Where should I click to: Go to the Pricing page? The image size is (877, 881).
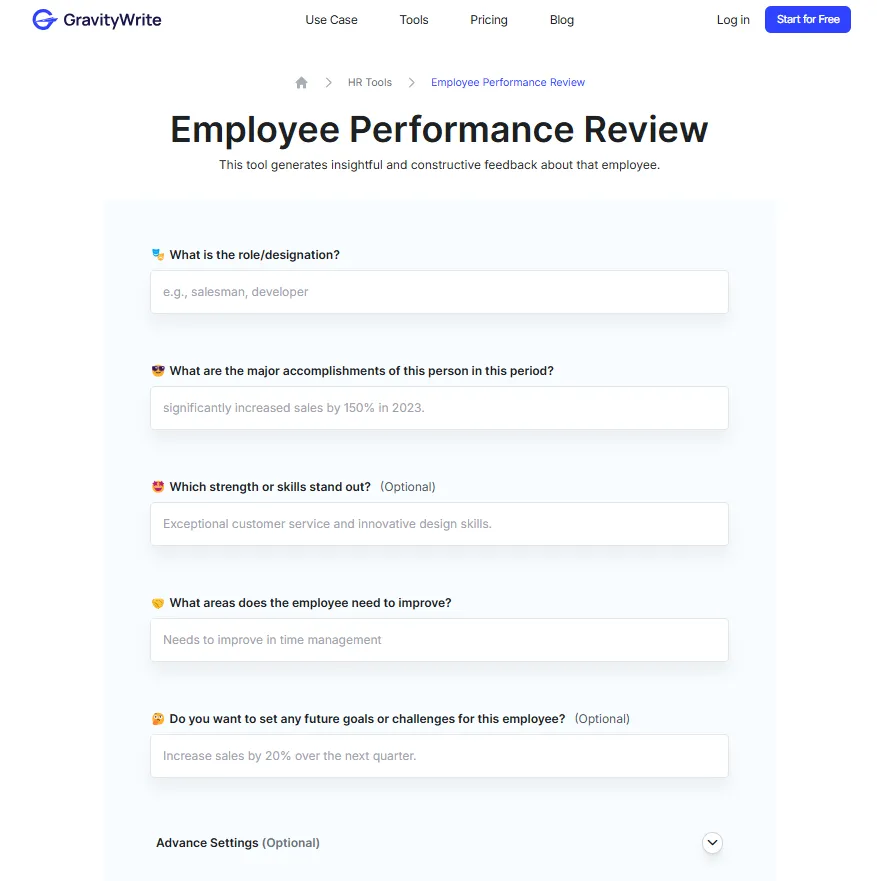click(x=489, y=20)
